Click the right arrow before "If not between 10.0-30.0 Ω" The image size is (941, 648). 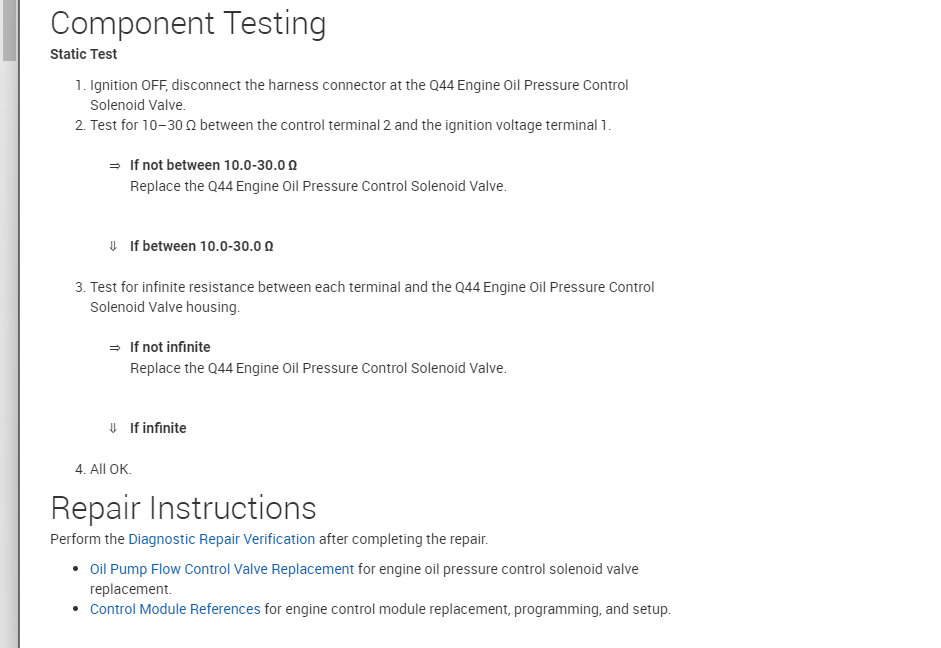click(x=115, y=166)
